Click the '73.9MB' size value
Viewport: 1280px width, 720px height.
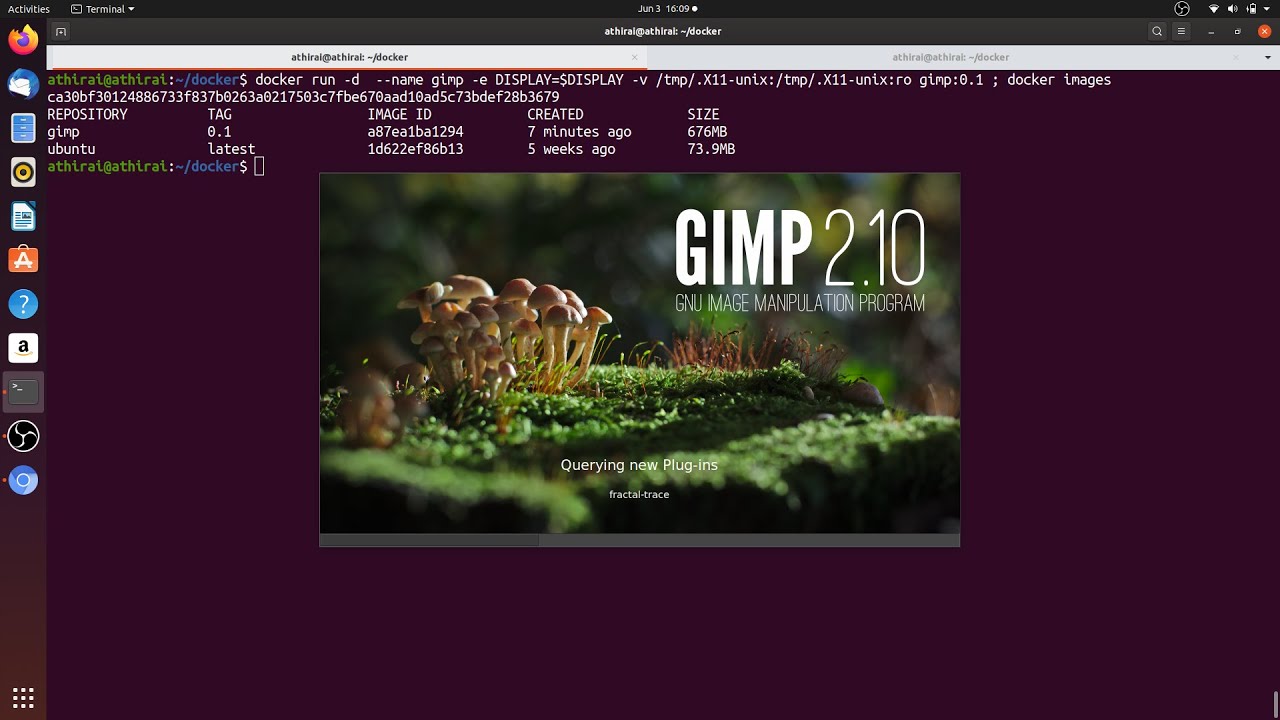(x=711, y=149)
